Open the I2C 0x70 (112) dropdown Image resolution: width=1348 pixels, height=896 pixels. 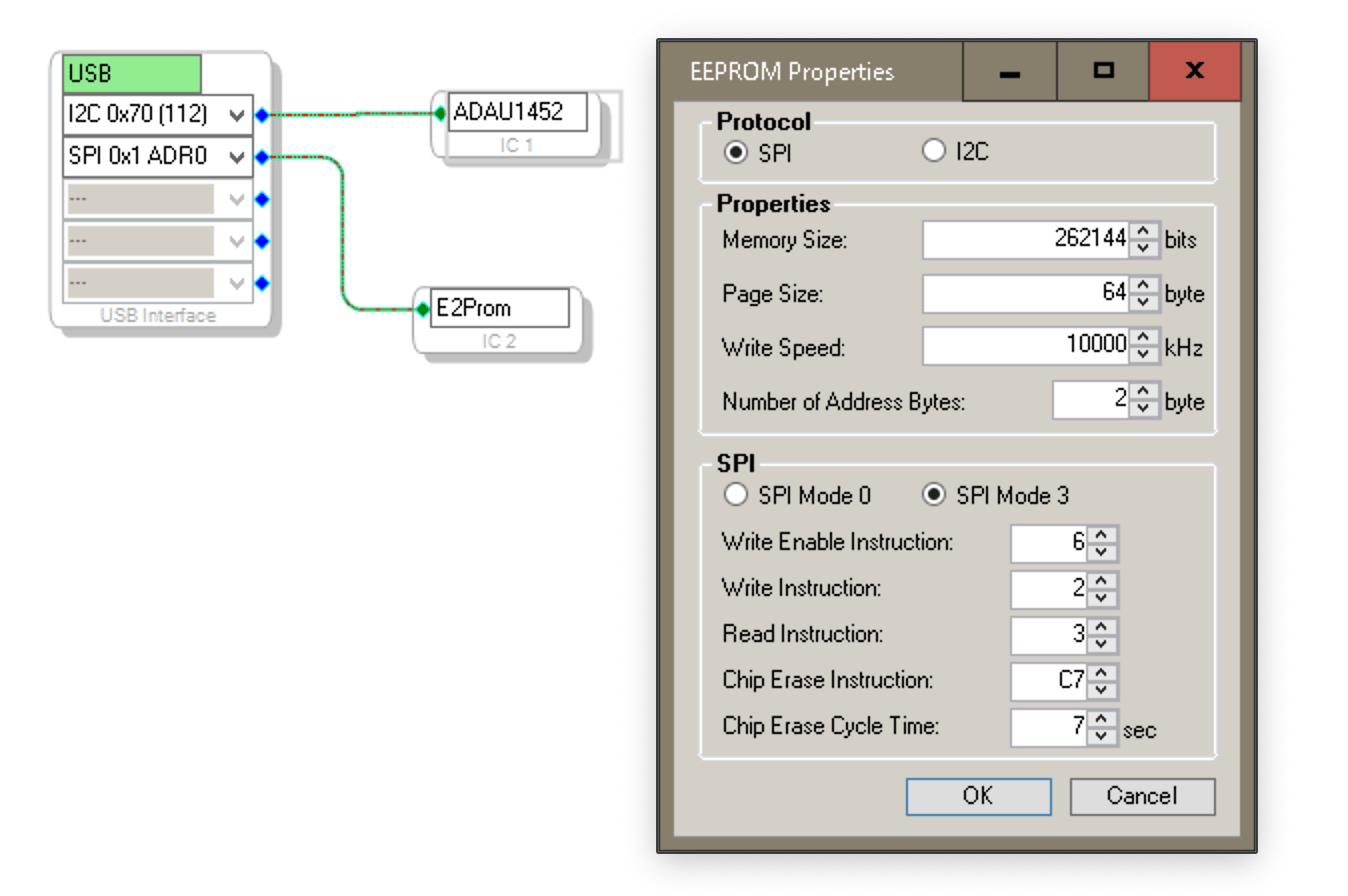click(x=237, y=115)
